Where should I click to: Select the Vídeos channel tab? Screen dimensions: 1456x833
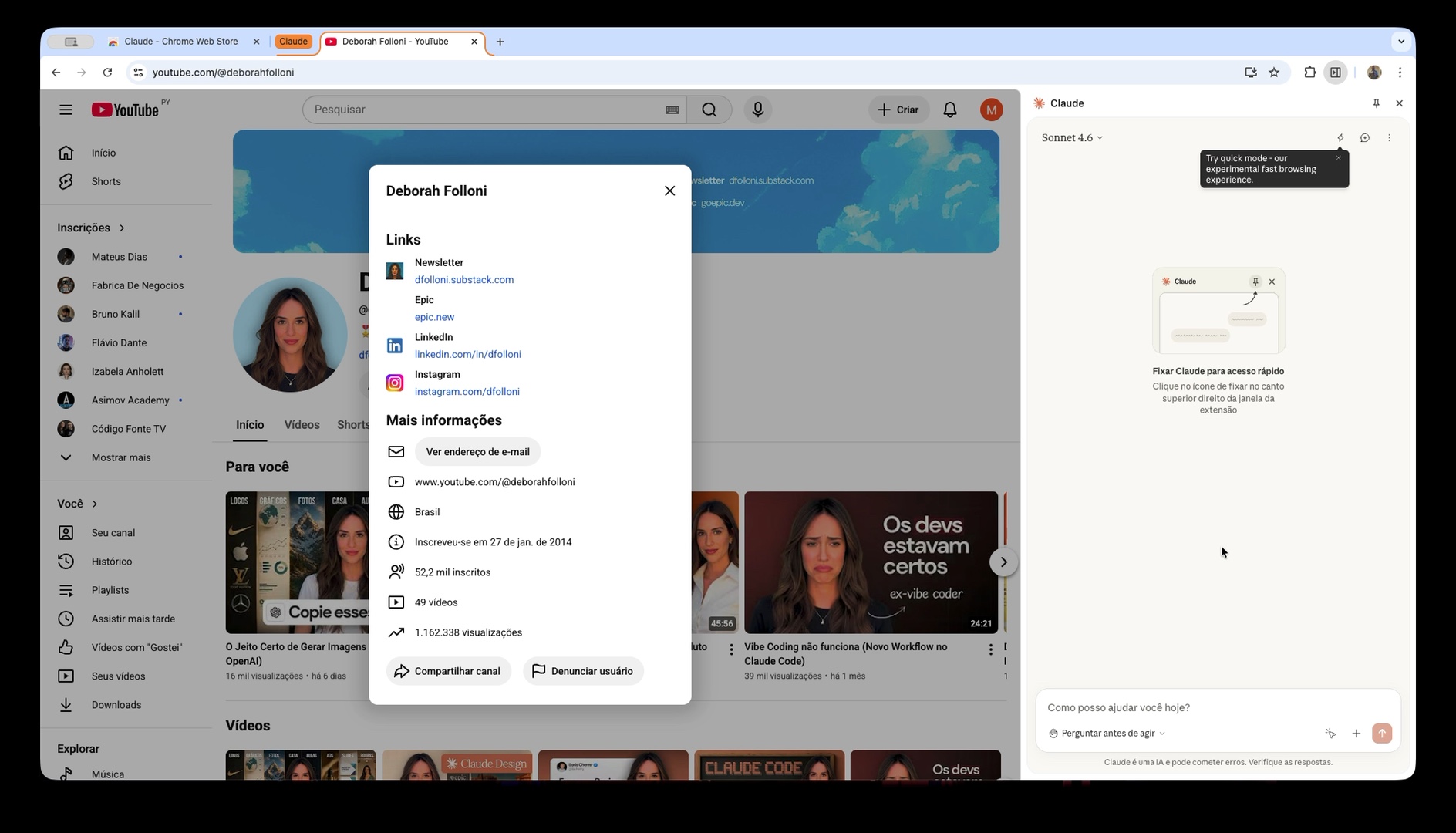click(302, 425)
